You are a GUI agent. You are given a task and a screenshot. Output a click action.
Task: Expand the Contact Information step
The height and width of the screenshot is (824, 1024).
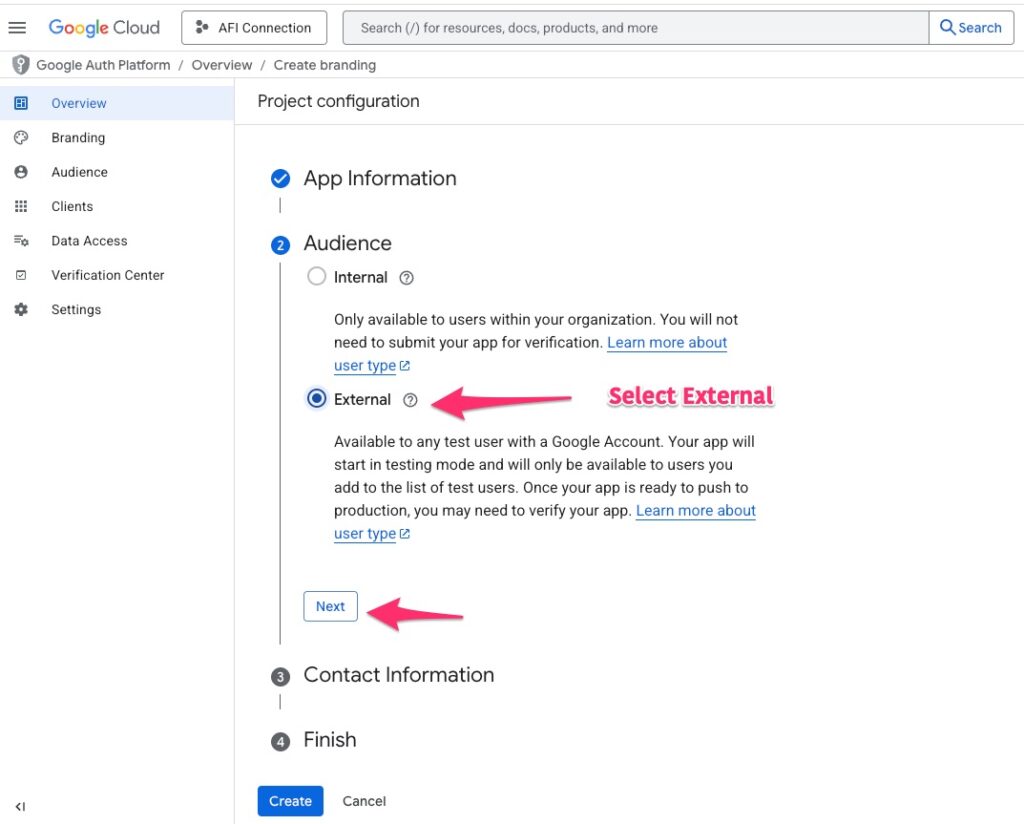[398, 675]
